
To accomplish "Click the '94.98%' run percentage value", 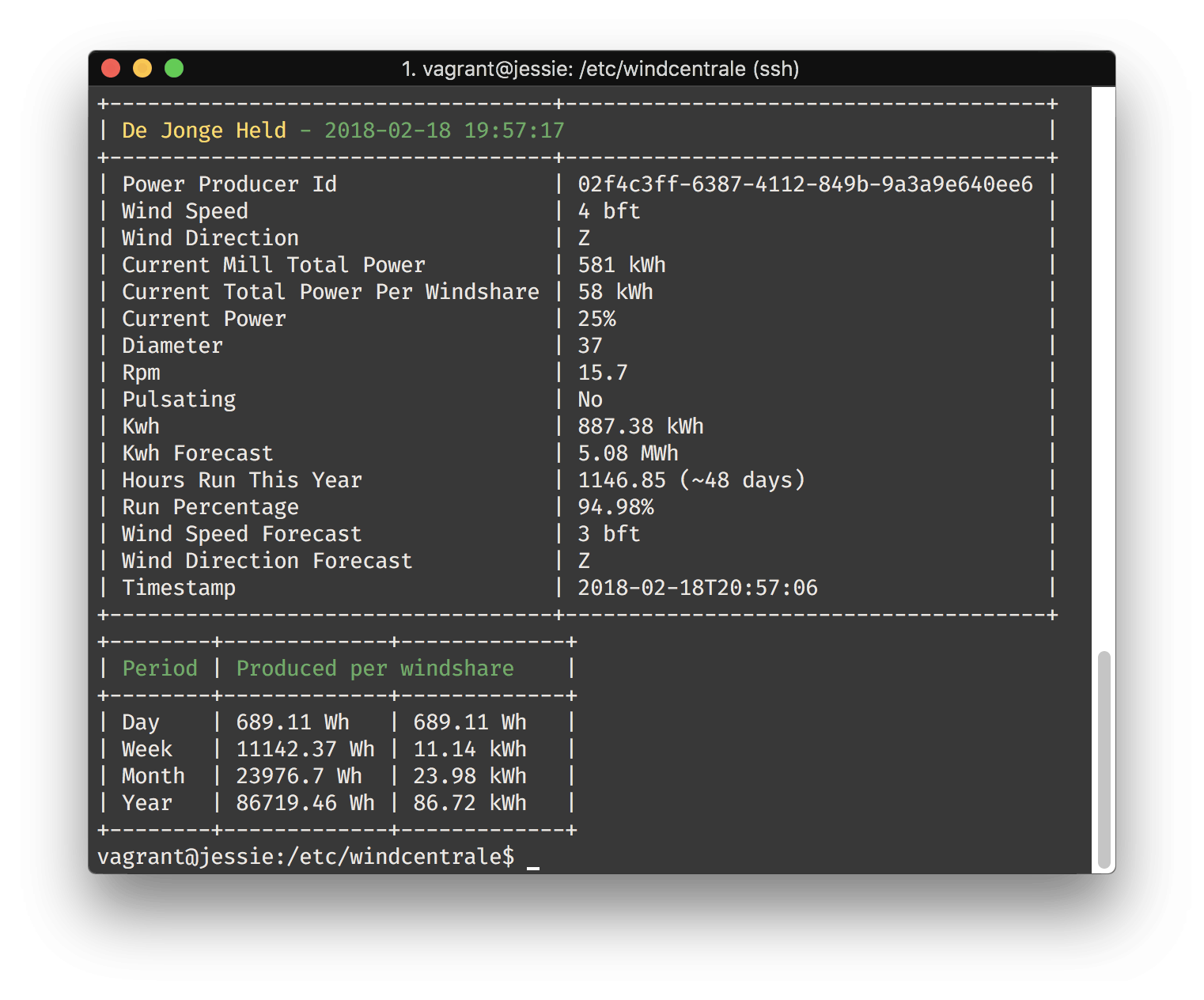I will click(615, 507).
